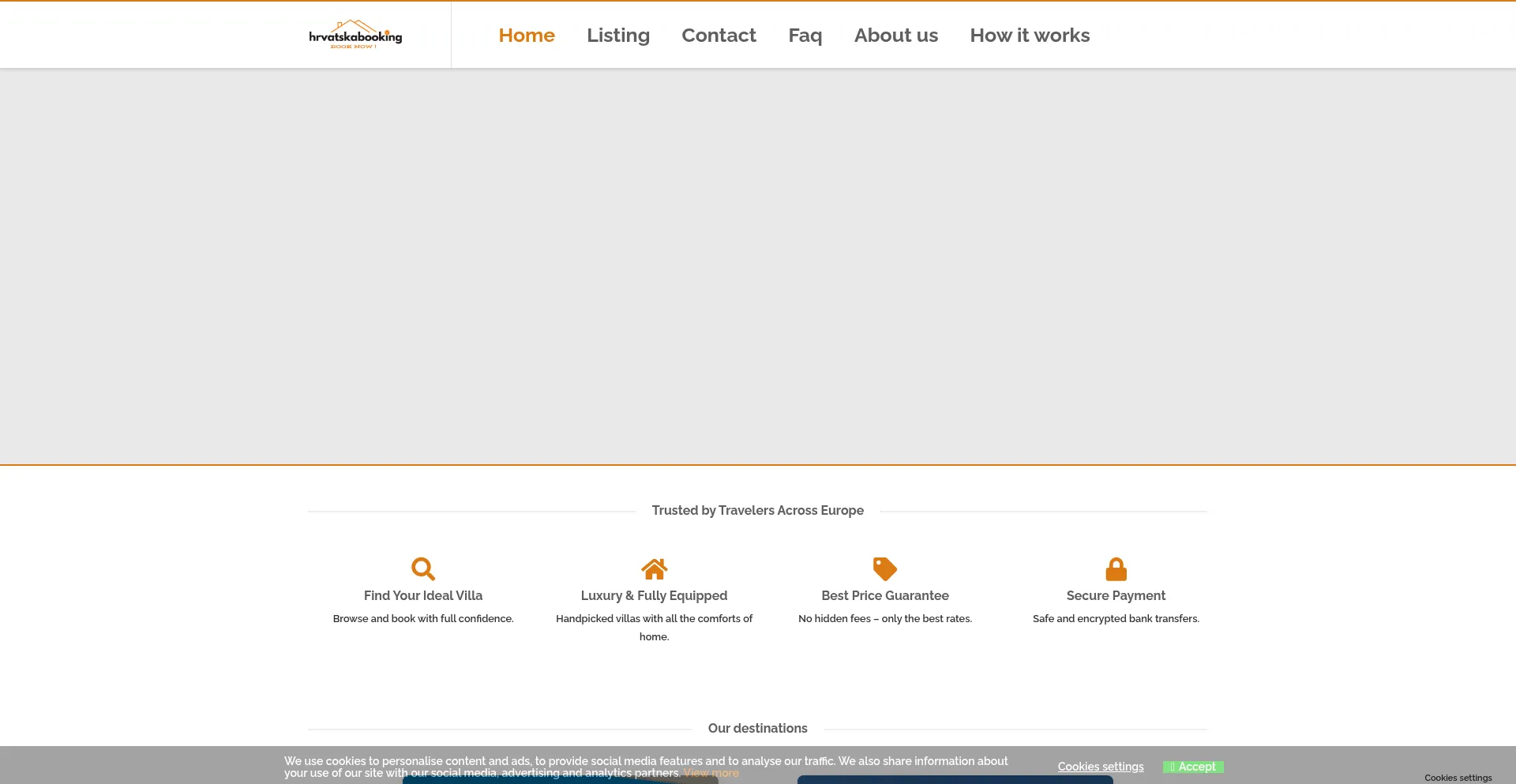
Task: Click the empty grey hero banner area
Action: (x=758, y=266)
